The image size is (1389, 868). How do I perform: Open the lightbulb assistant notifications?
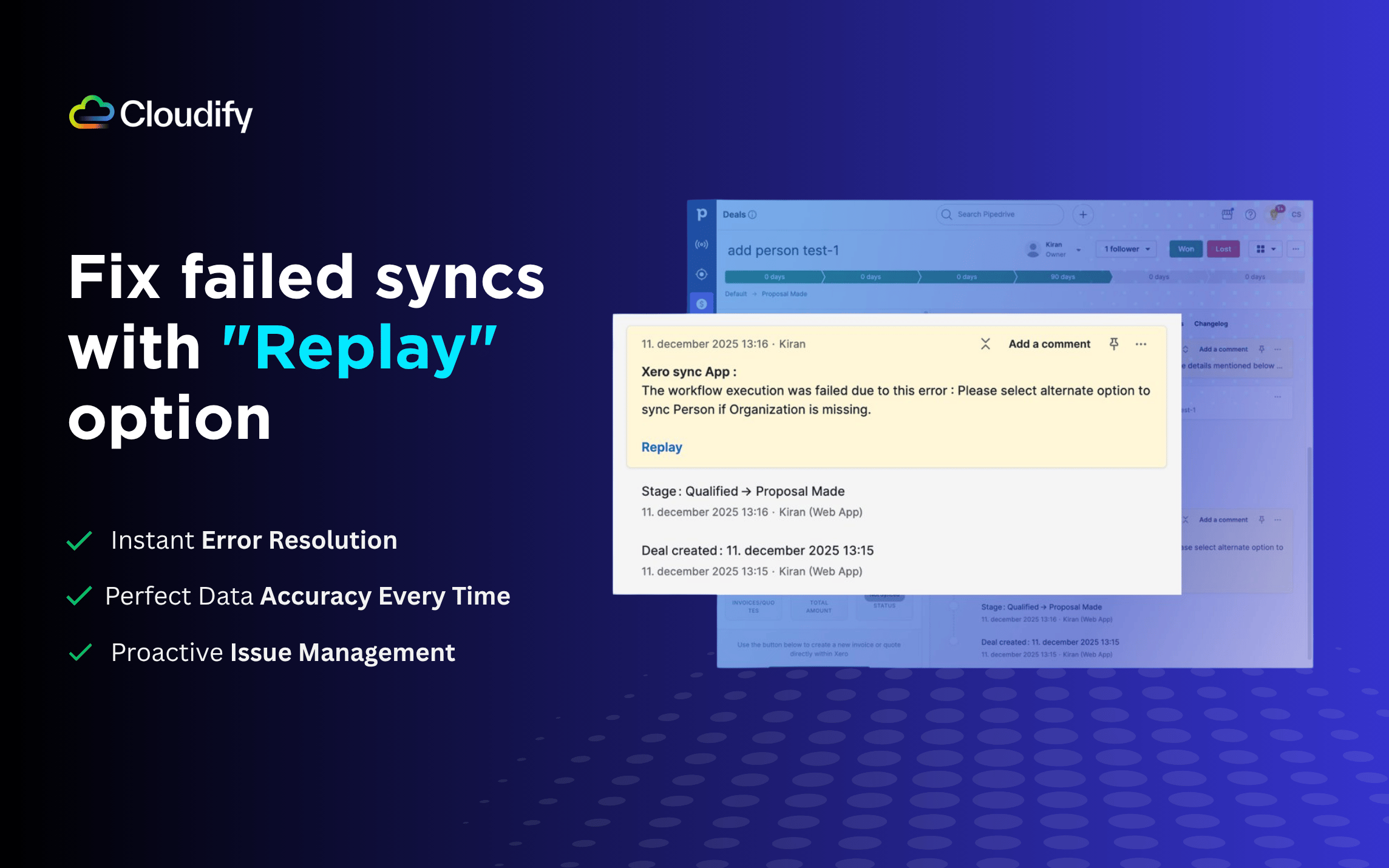click(x=1275, y=214)
